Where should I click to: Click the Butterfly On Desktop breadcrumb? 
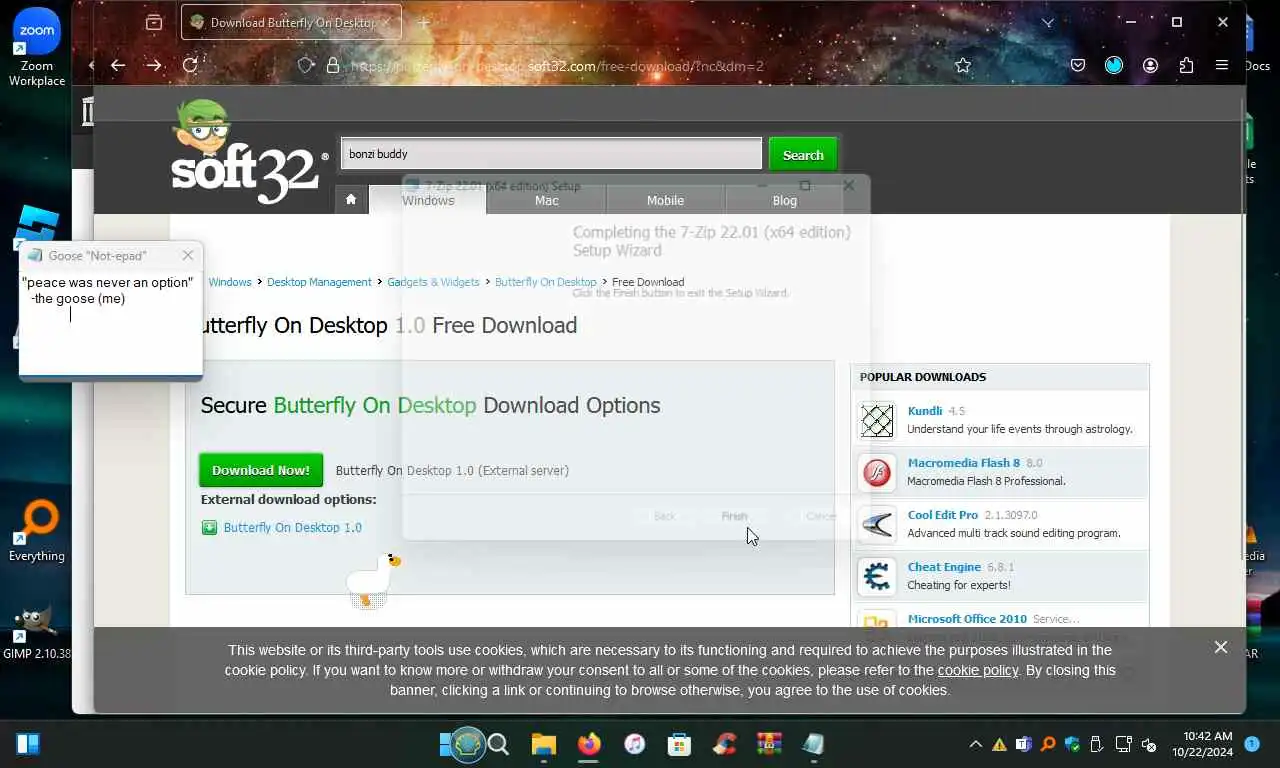[x=546, y=282]
